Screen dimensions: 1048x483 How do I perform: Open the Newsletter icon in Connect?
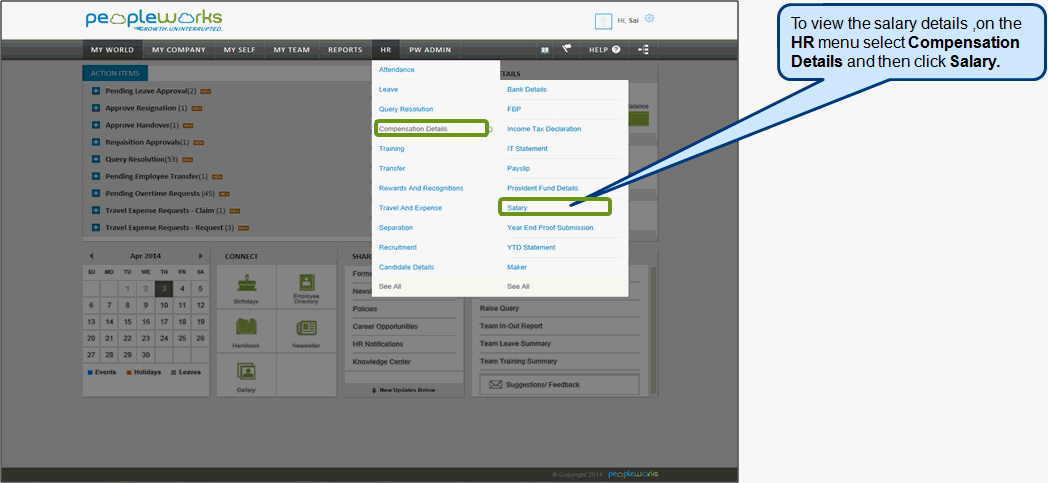click(306, 330)
